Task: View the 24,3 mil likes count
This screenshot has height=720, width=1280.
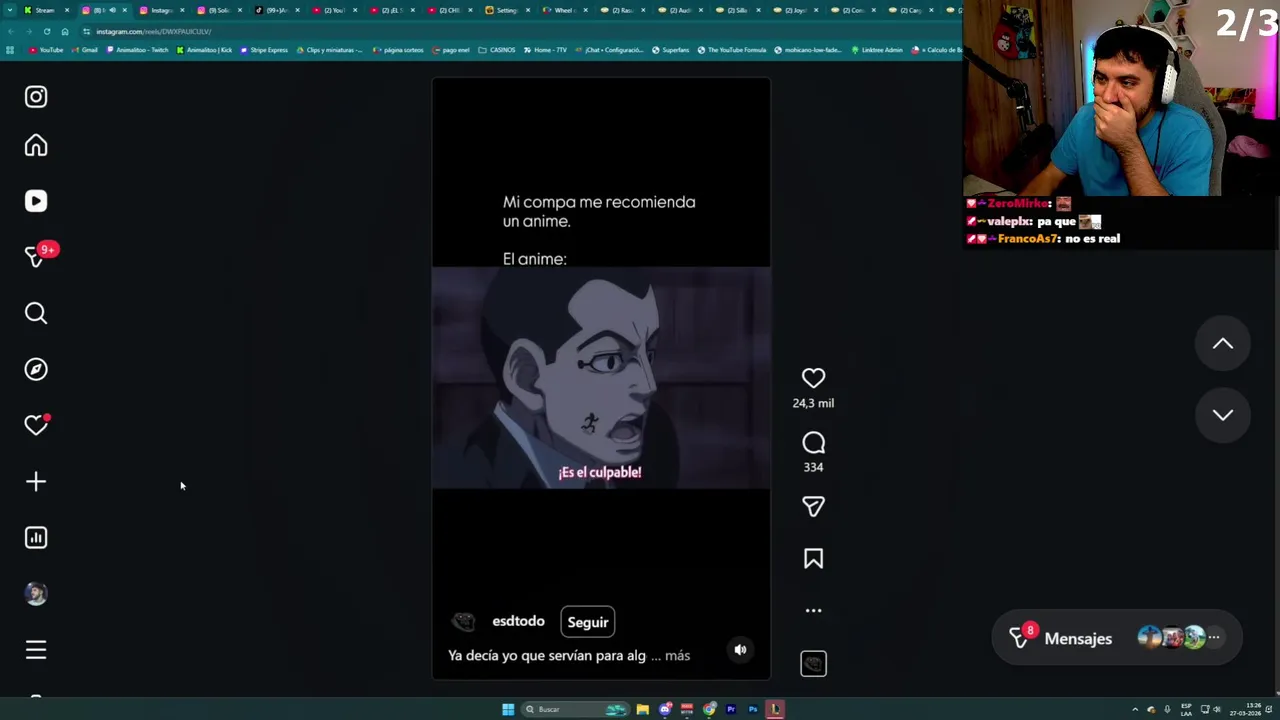Action: click(813, 403)
